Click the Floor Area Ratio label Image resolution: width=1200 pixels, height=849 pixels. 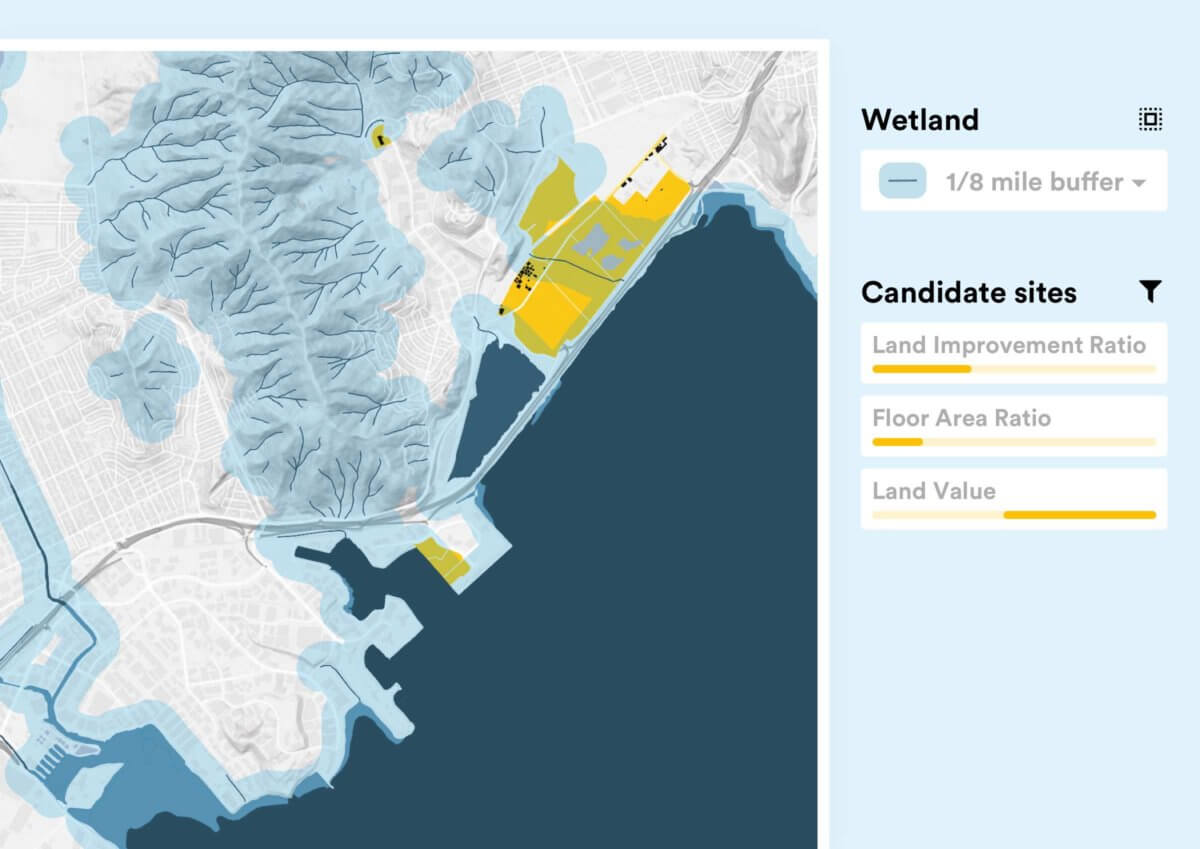[x=962, y=419]
